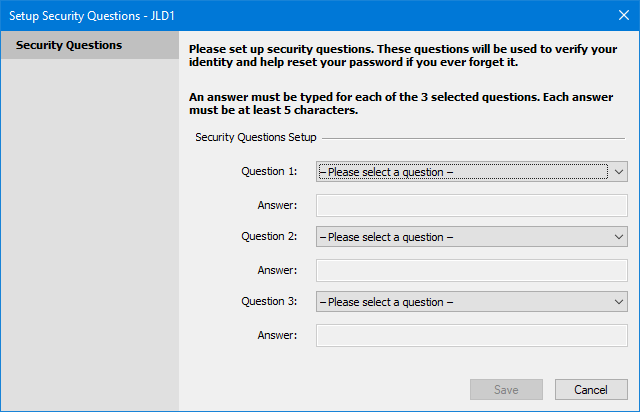Select the Security Questions sidebar item
The height and width of the screenshot is (412, 640).
69,45
